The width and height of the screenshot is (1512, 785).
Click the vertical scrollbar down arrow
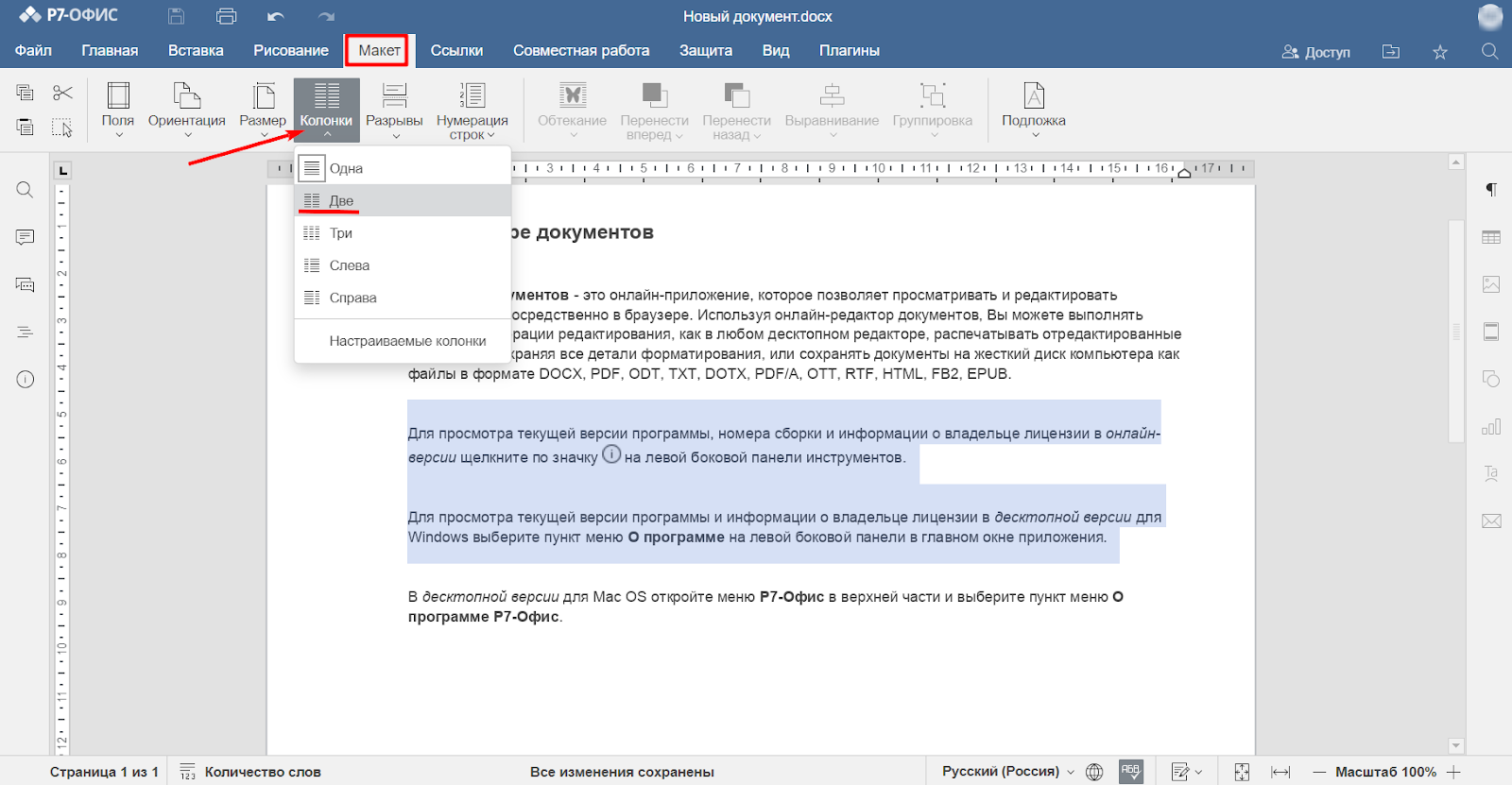[x=1456, y=745]
